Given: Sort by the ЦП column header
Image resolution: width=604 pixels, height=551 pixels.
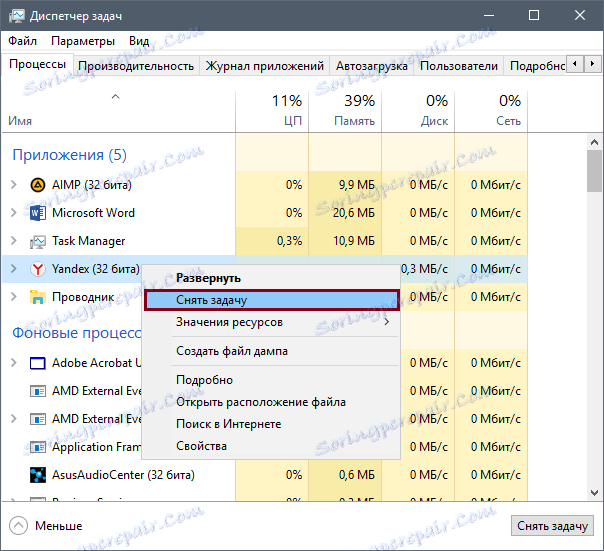Looking at the screenshot, I should [x=272, y=111].
